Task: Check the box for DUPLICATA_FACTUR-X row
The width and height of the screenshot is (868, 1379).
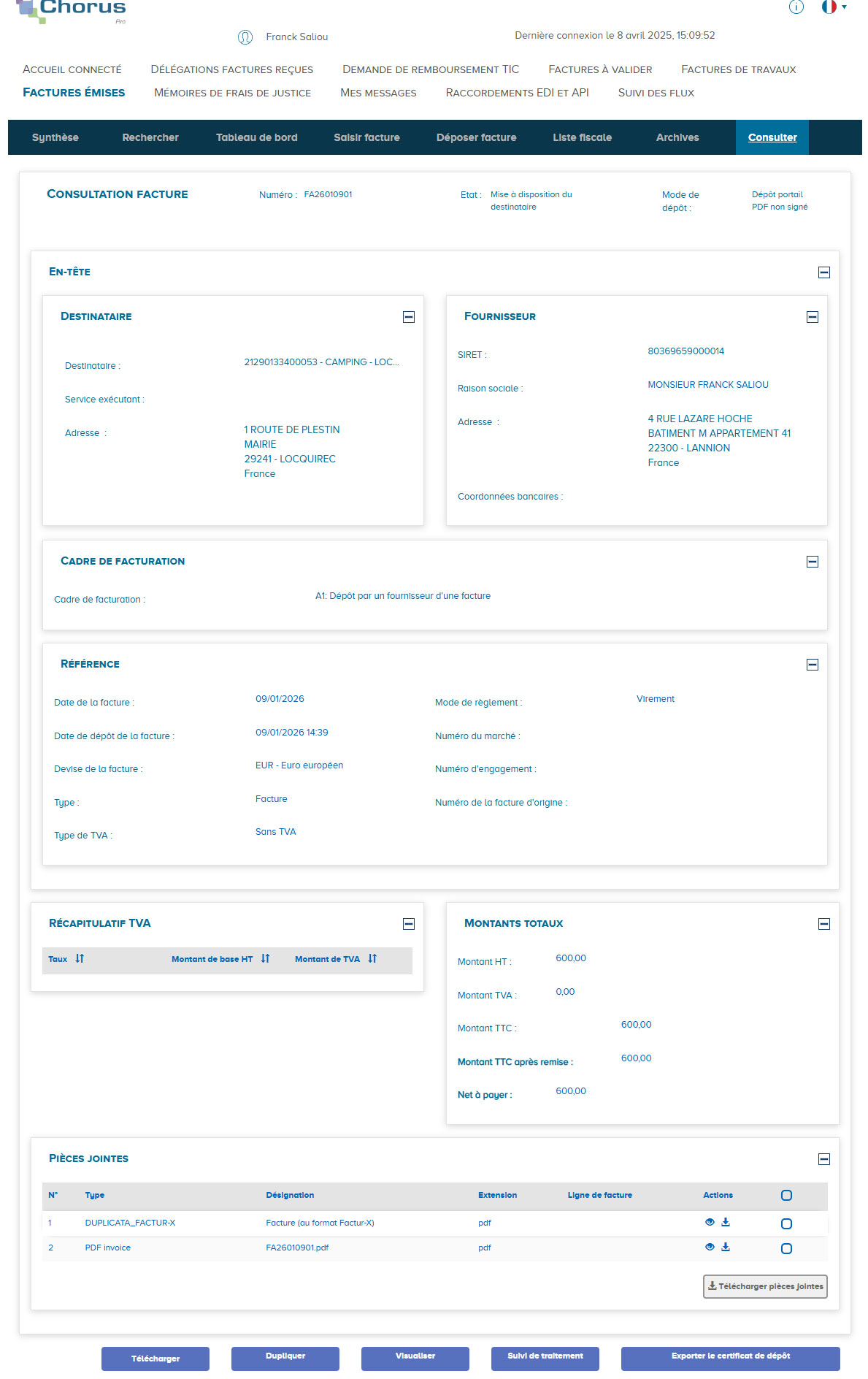Action: (x=786, y=1223)
